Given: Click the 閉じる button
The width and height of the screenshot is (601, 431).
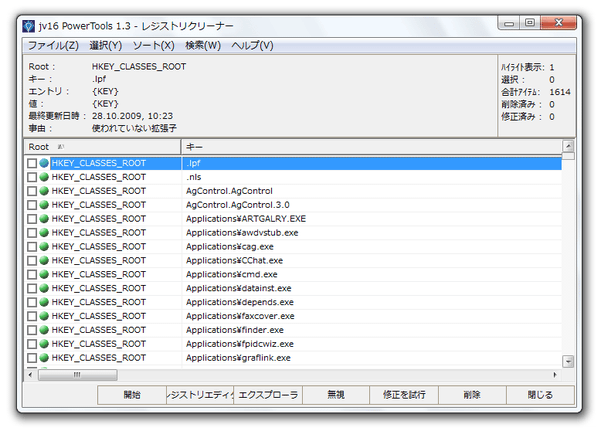Looking at the screenshot, I should click(x=540, y=395).
